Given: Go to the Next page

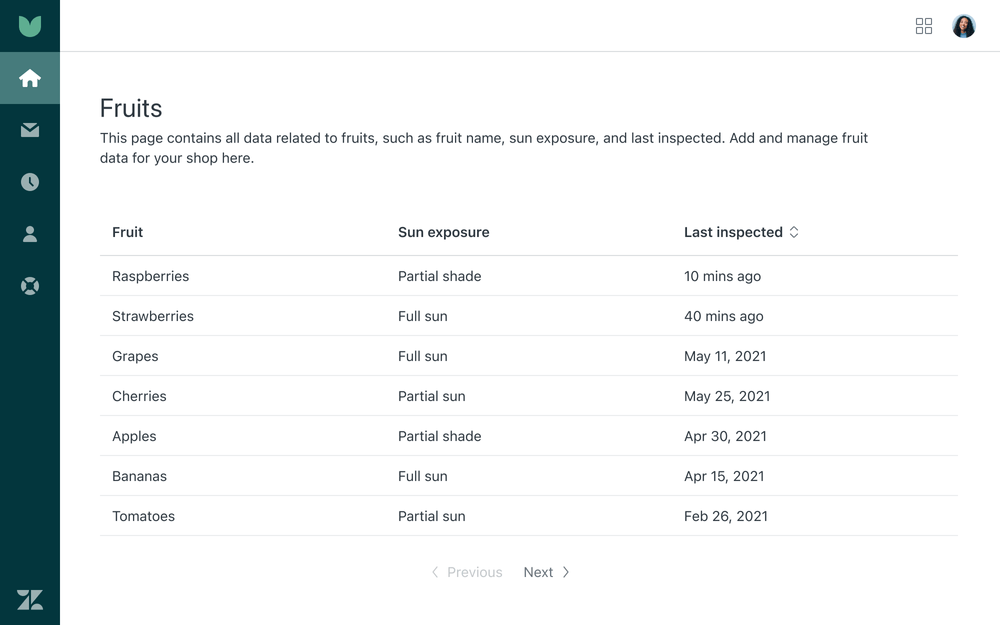Looking at the screenshot, I should (538, 572).
